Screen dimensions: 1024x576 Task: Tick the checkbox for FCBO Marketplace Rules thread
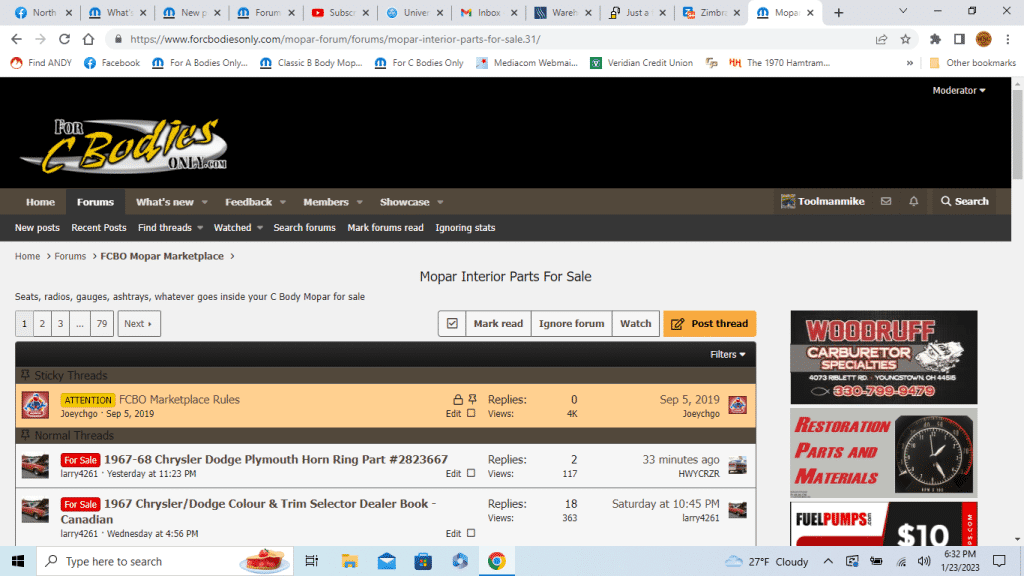472,414
